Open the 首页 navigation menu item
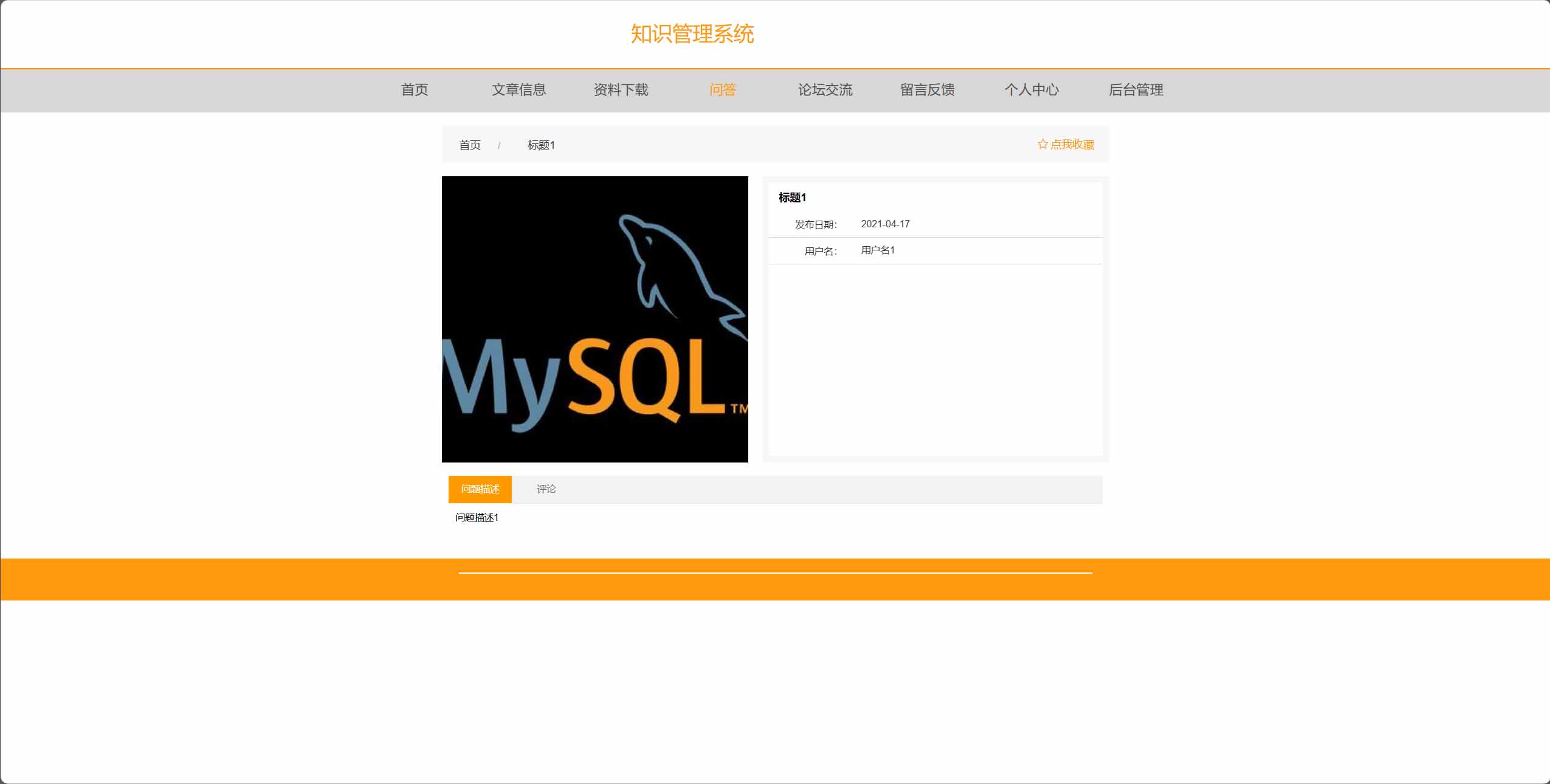Image resolution: width=1550 pixels, height=784 pixels. [415, 90]
